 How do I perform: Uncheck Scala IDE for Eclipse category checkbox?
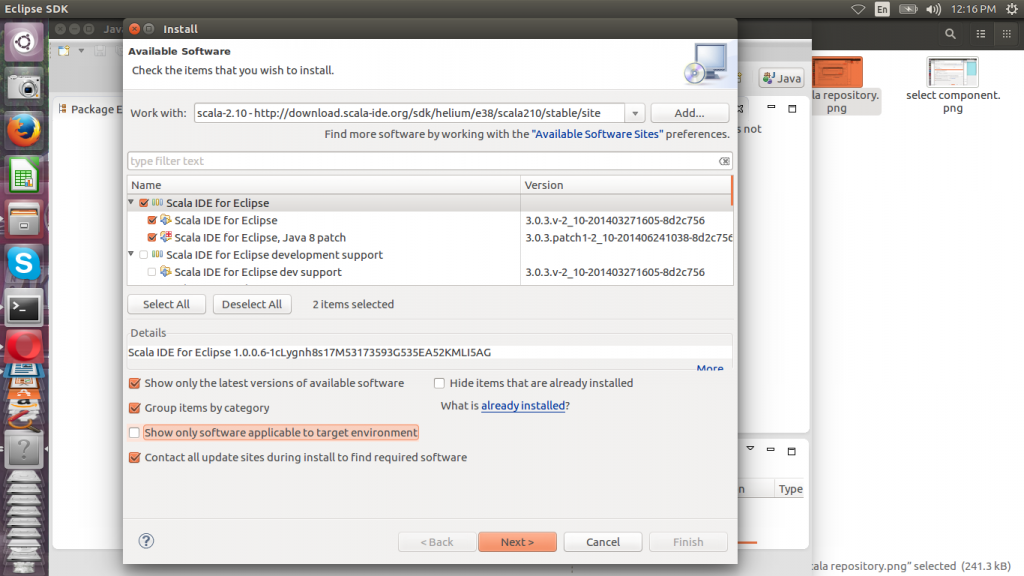pos(144,203)
